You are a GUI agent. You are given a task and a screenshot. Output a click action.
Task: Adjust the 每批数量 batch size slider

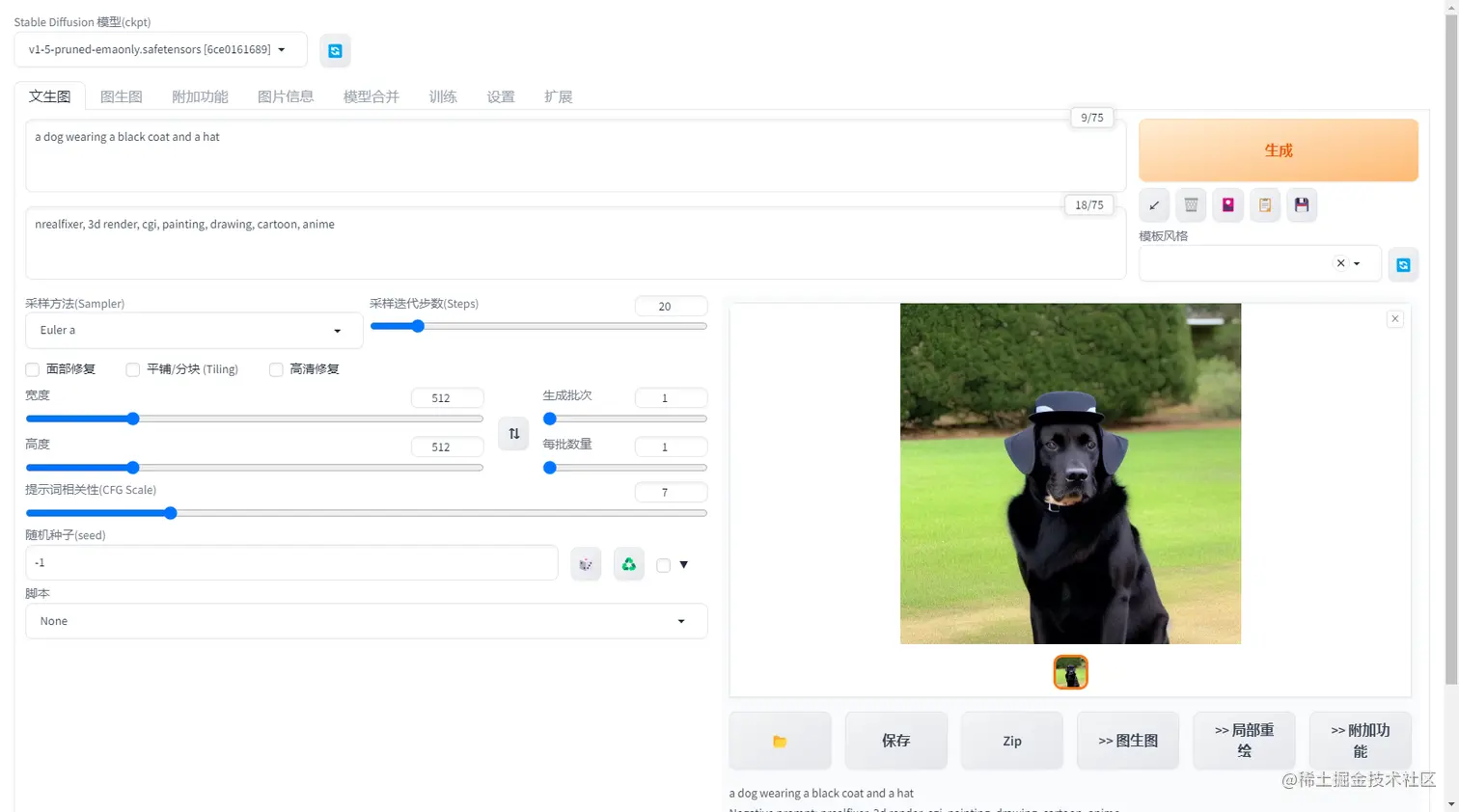tap(625, 468)
